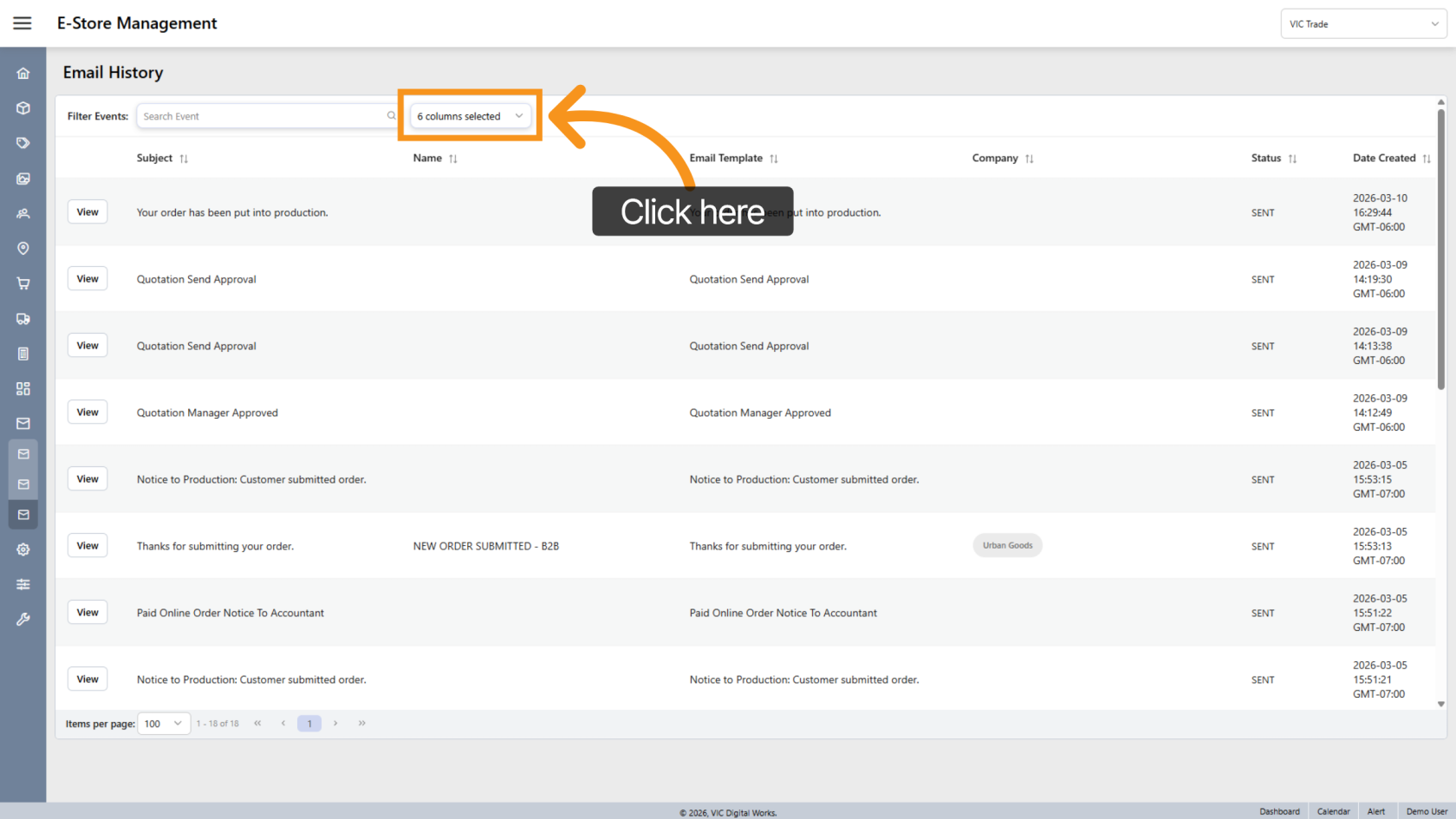The width and height of the screenshot is (1456, 819).
Task: Open Calendar in the footer bar
Action: coord(1333,811)
